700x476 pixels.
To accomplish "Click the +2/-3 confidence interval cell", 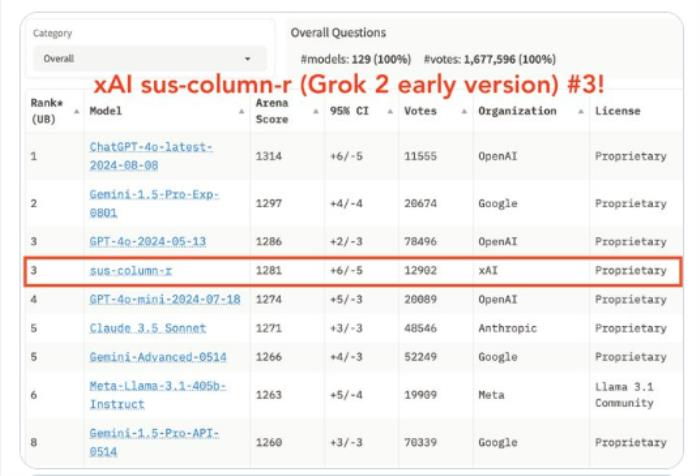I will [x=346, y=242].
